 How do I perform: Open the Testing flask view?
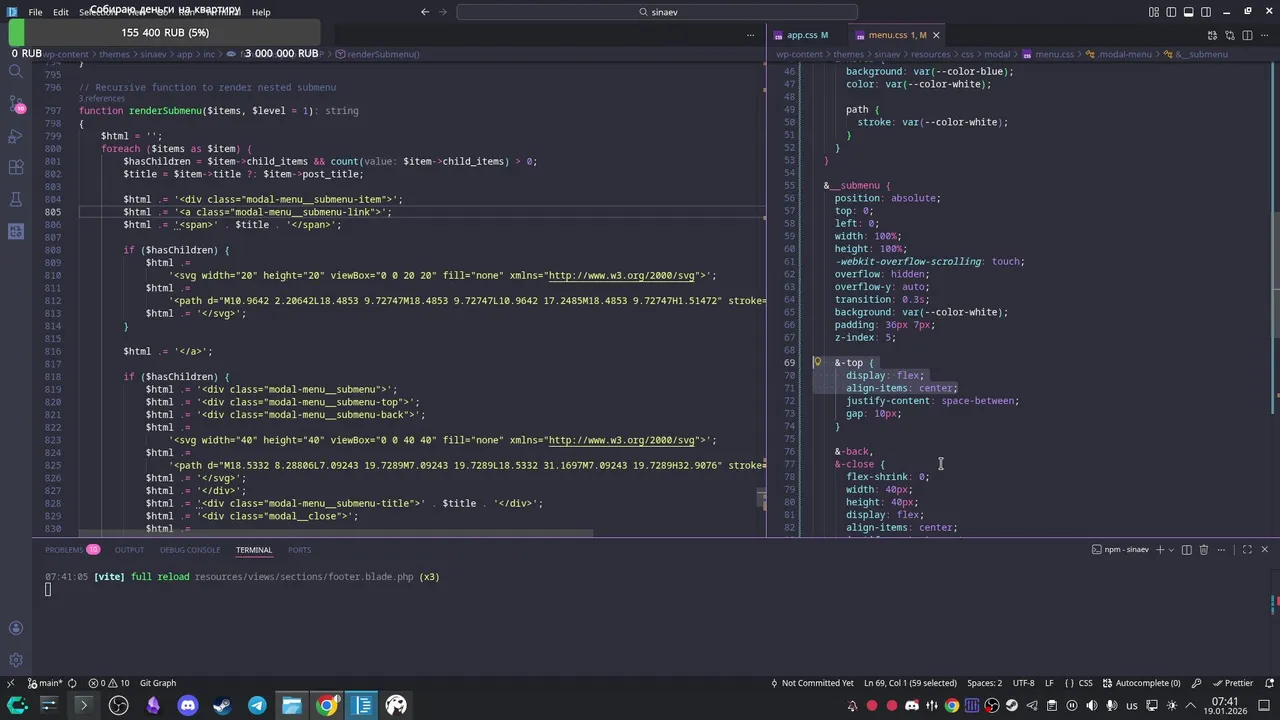pos(16,199)
